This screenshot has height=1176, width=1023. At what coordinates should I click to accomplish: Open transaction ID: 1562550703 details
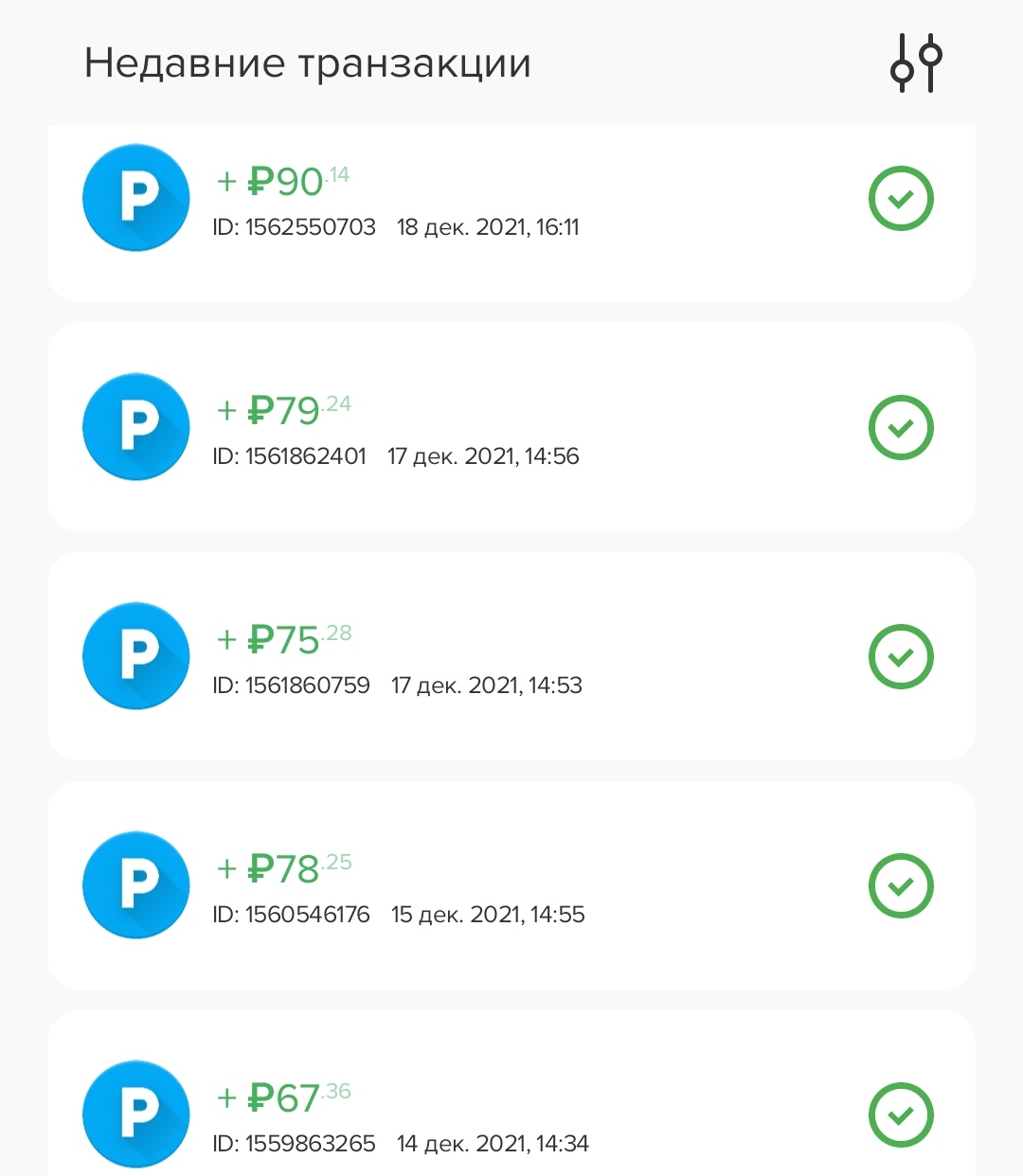(295, 227)
